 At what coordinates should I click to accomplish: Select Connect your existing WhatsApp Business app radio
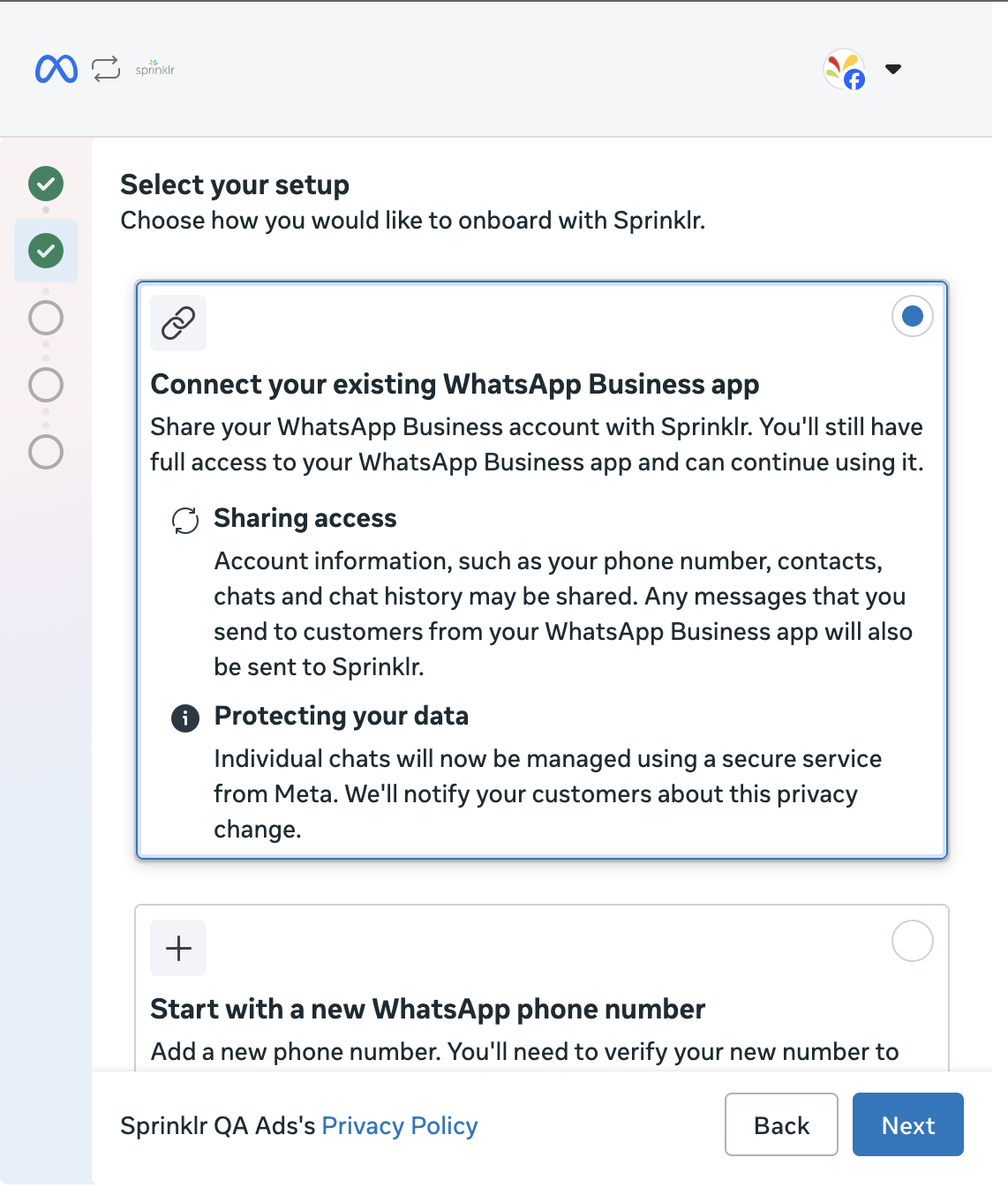click(x=913, y=316)
